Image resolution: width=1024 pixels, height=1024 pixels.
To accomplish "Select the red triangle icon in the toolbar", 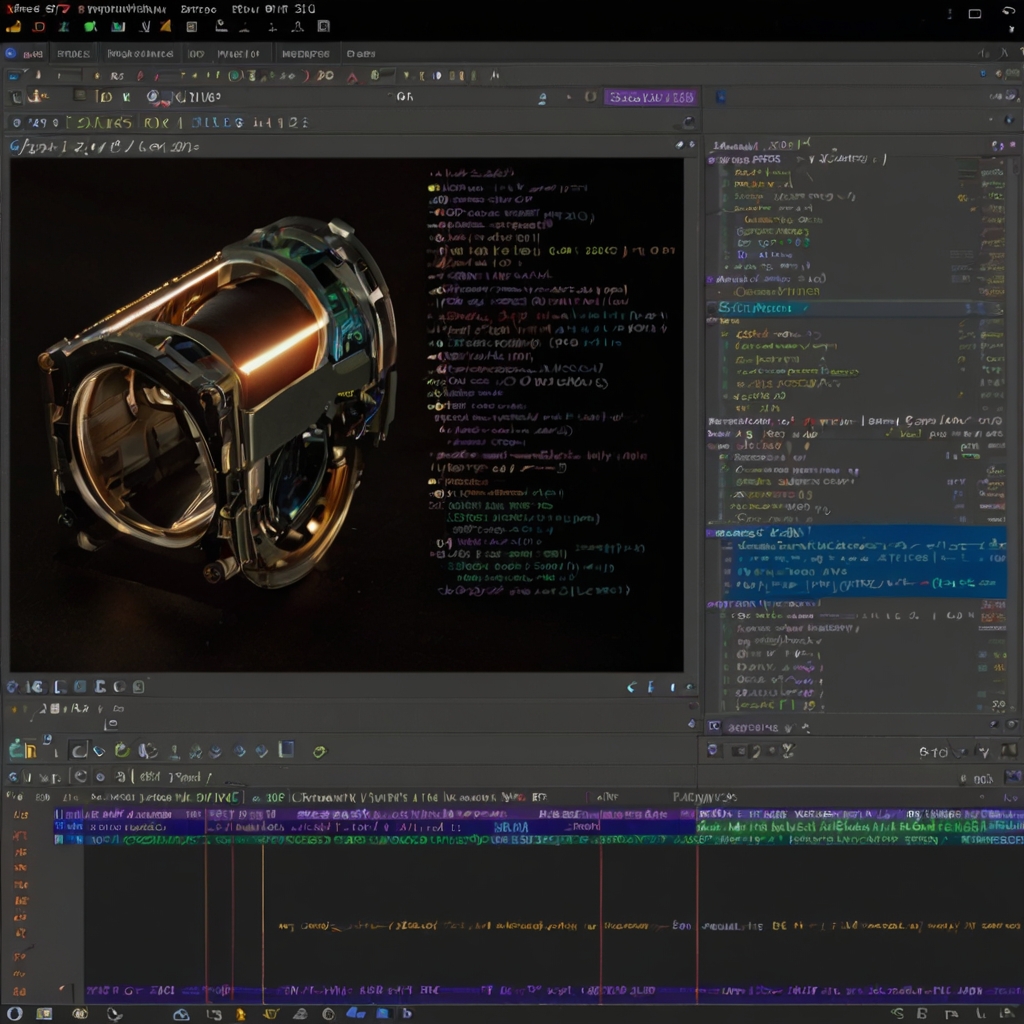I will (352, 76).
